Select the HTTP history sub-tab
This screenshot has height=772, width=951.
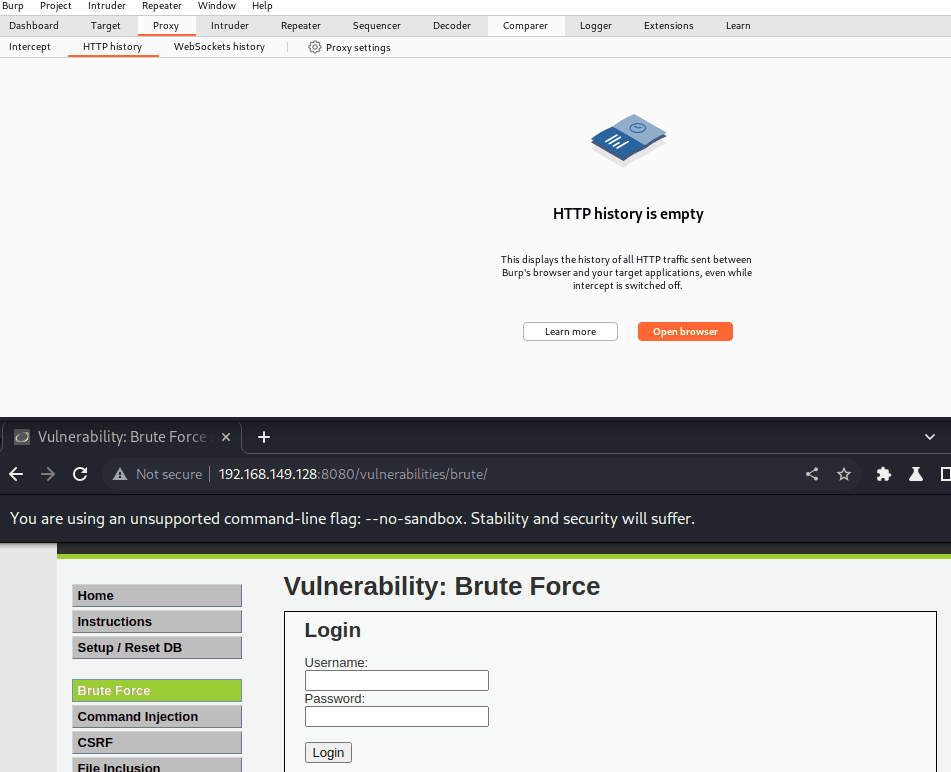[x=113, y=47]
